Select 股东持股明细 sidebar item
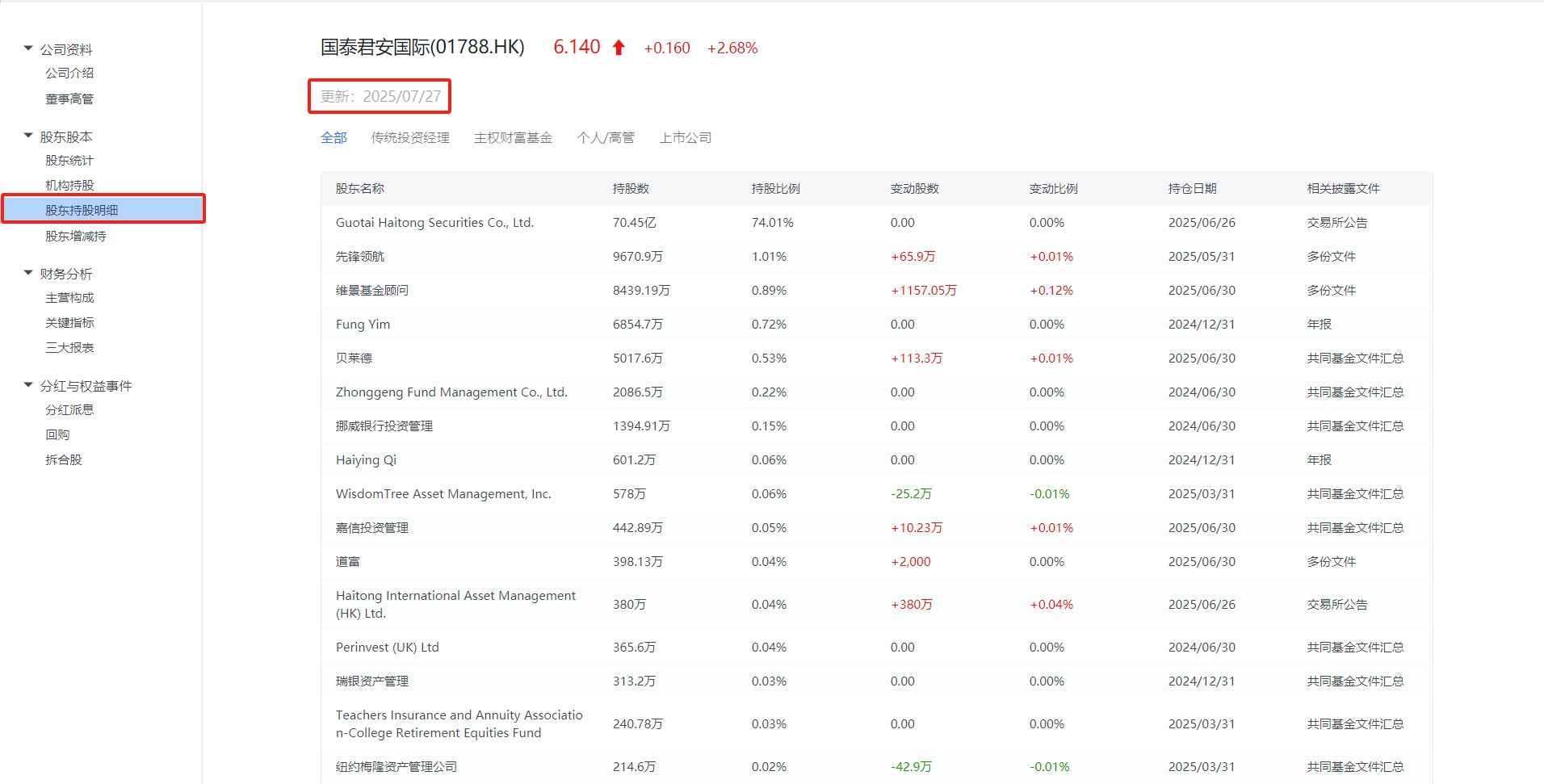Image resolution: width=1544 pixels, height=784 pixels. click(x=103, y=209)
